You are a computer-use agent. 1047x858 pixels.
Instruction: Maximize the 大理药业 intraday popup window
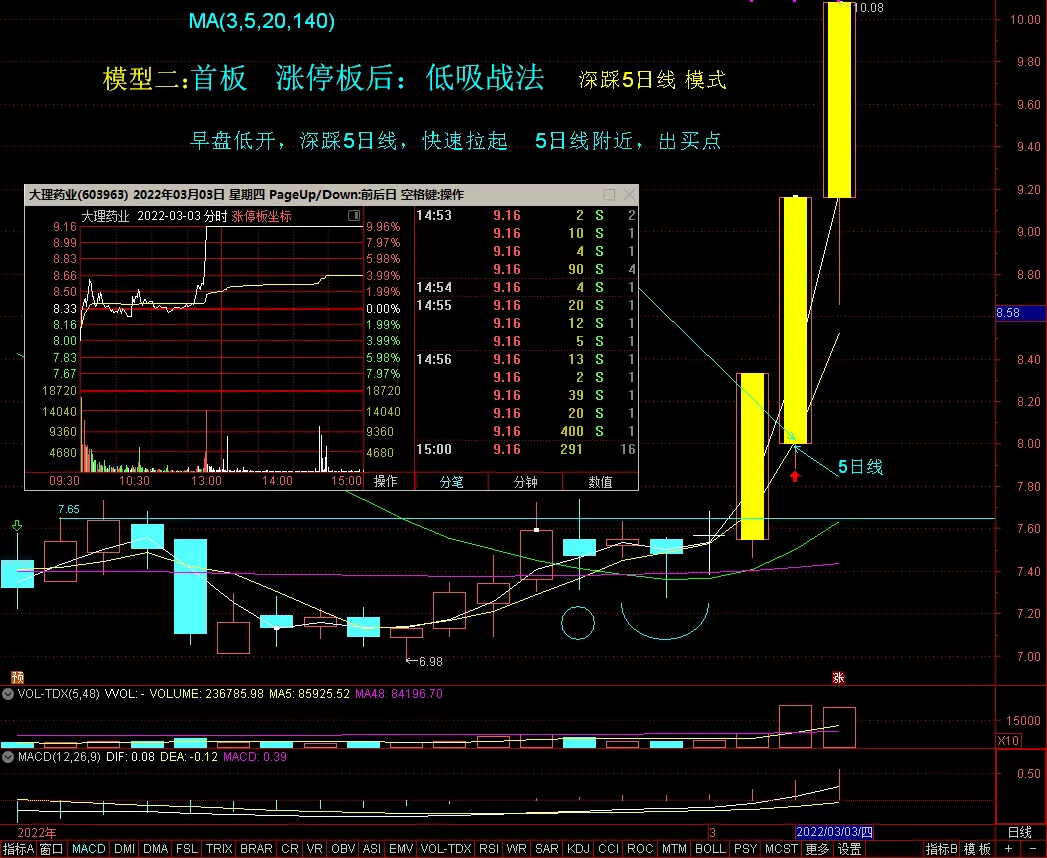(x=609, y=194)
